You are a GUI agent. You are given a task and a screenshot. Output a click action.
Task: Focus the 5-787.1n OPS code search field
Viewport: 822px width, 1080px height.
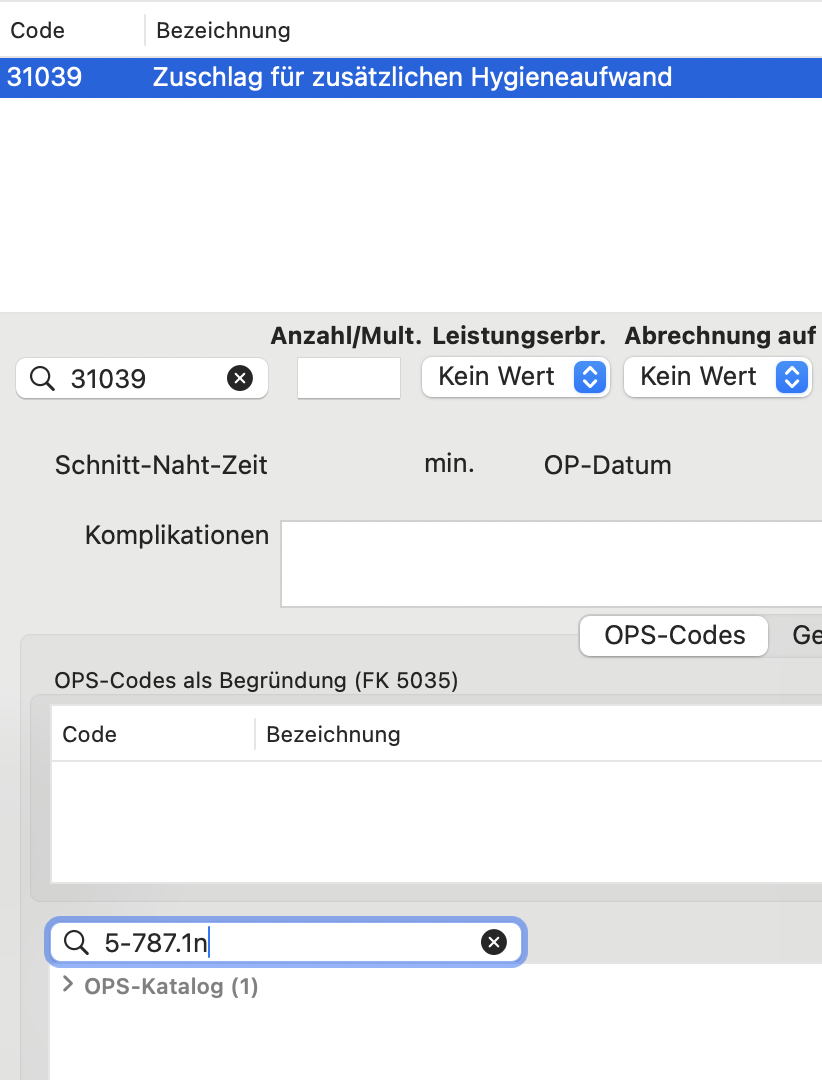286,942
